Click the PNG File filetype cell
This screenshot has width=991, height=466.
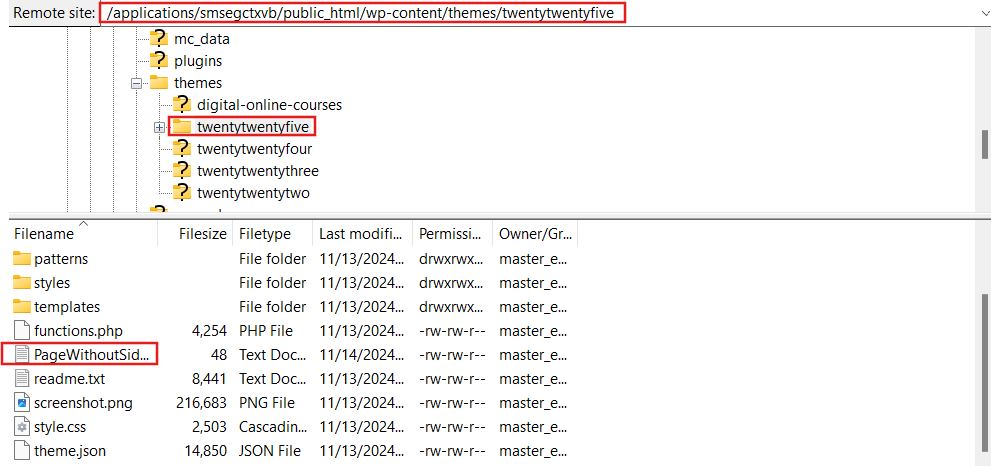pos(268,403)
